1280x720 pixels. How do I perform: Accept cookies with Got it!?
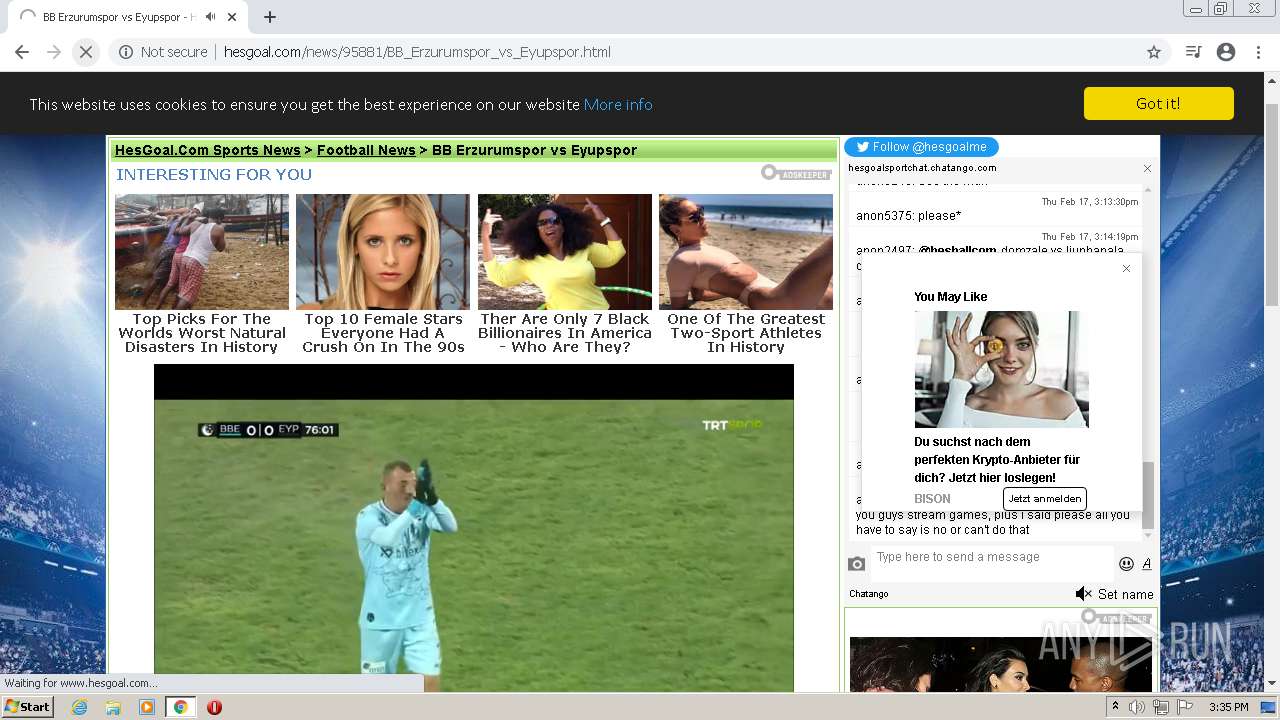(x=1158, y=103)
